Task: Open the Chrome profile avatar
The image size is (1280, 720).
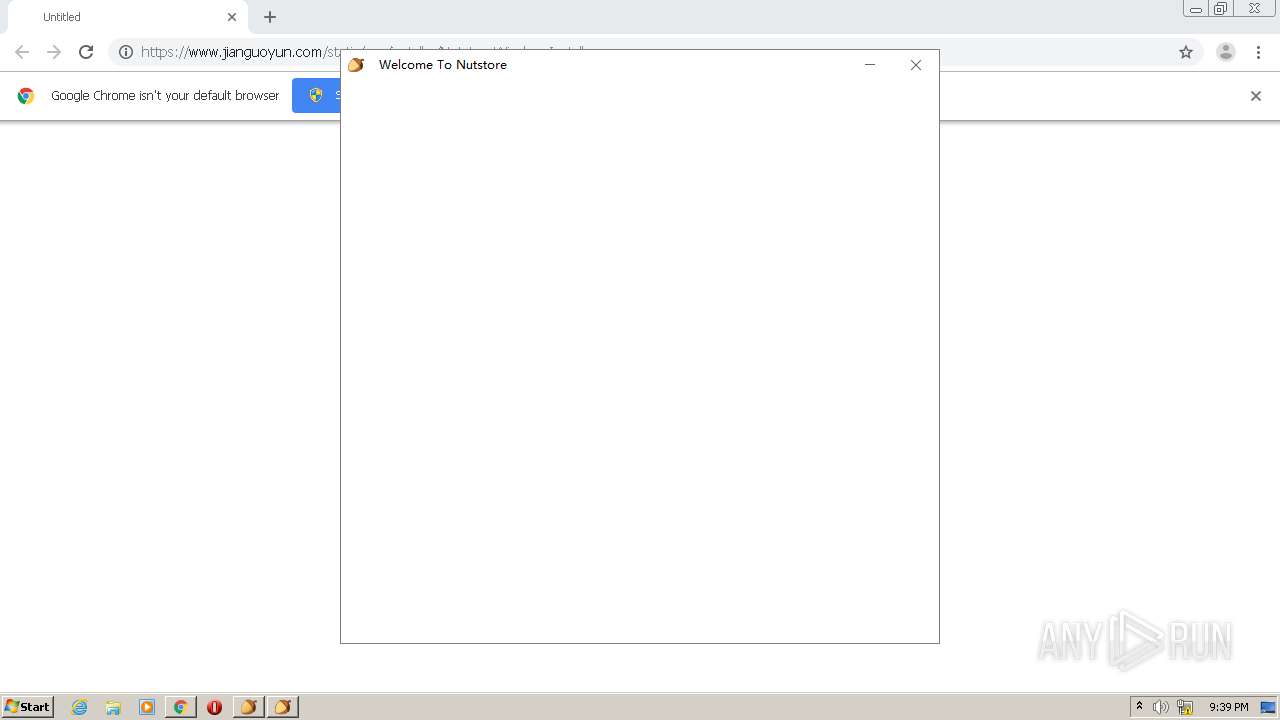Action: 1226,52
